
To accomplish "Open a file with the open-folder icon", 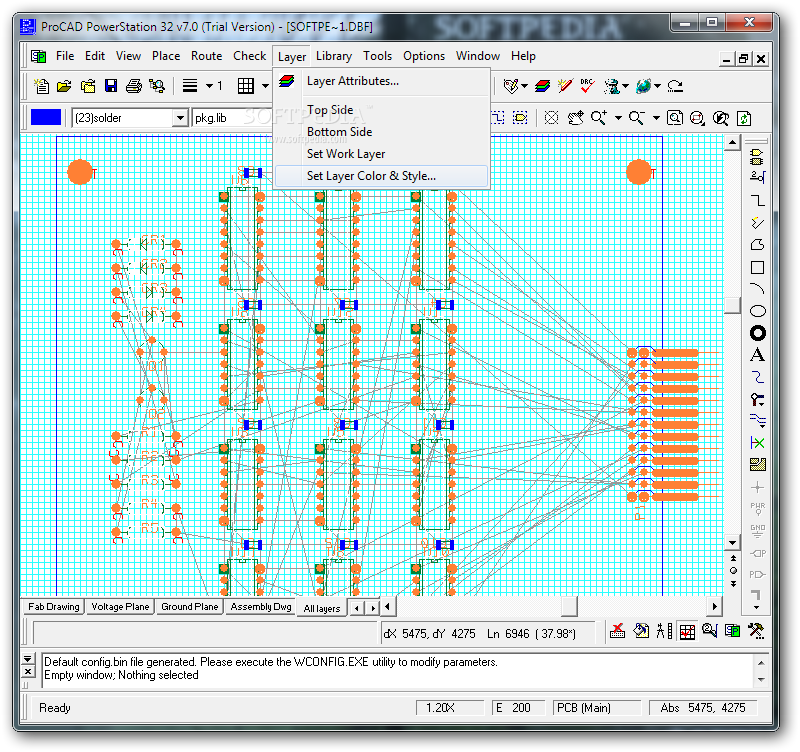I will 64,86.
